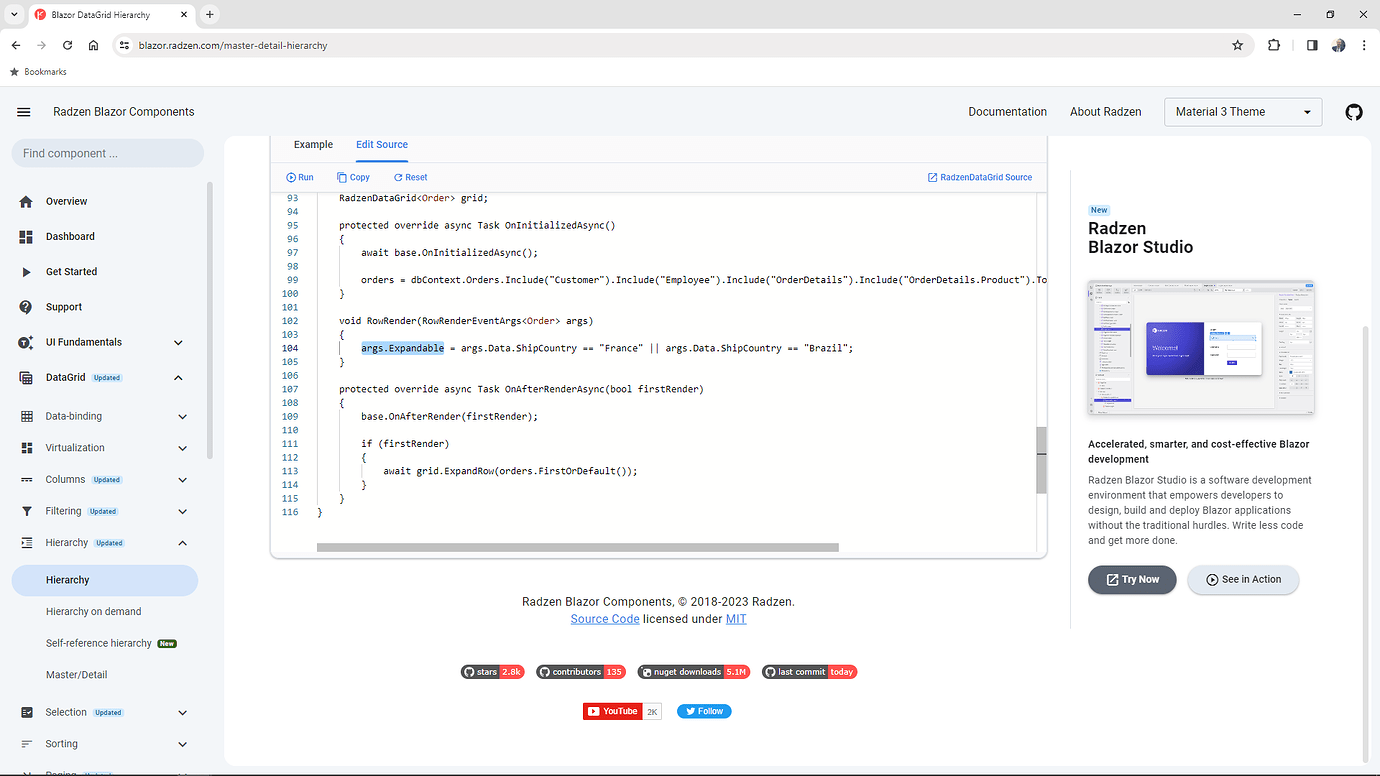
Task: Copy the example source code
Action: click(353, 177)
